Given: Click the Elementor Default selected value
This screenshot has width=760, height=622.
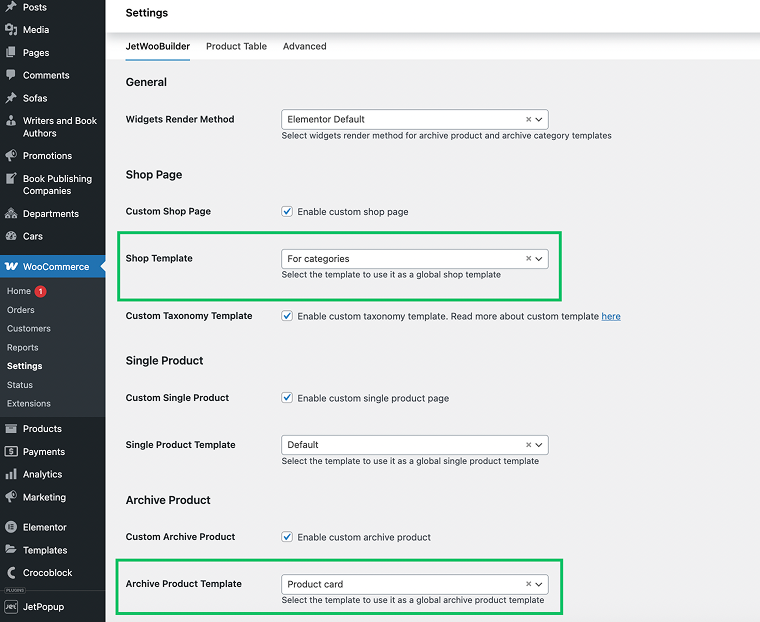Looking at the screenshot, I should point(326,119).
